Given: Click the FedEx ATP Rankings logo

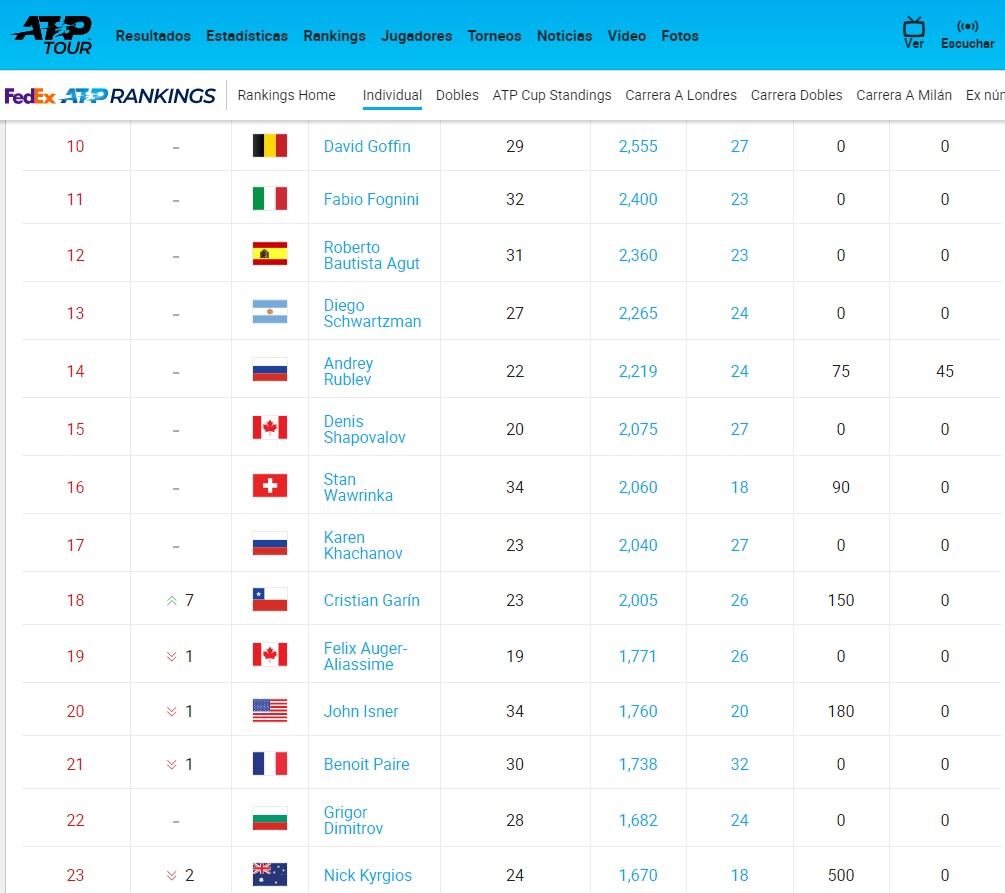Looking at the screenshot, I should tap(110, 96).
